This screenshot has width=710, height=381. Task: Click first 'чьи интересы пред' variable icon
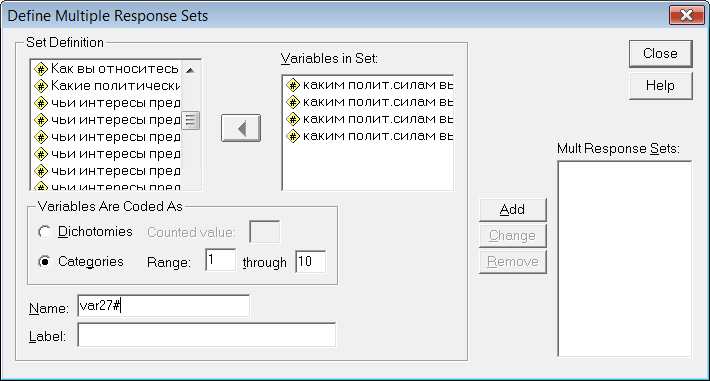coord(41,103)
